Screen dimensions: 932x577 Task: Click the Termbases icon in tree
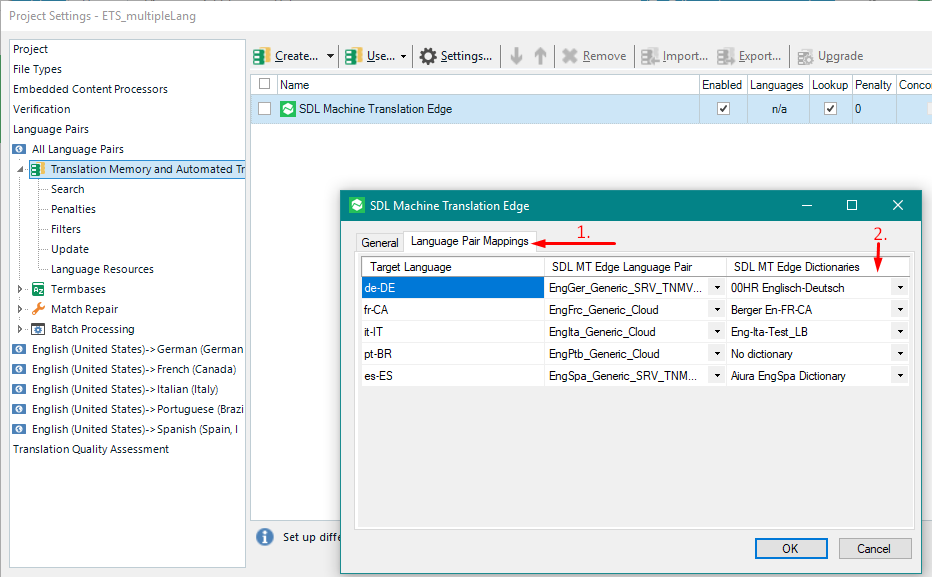click(38, 289)
